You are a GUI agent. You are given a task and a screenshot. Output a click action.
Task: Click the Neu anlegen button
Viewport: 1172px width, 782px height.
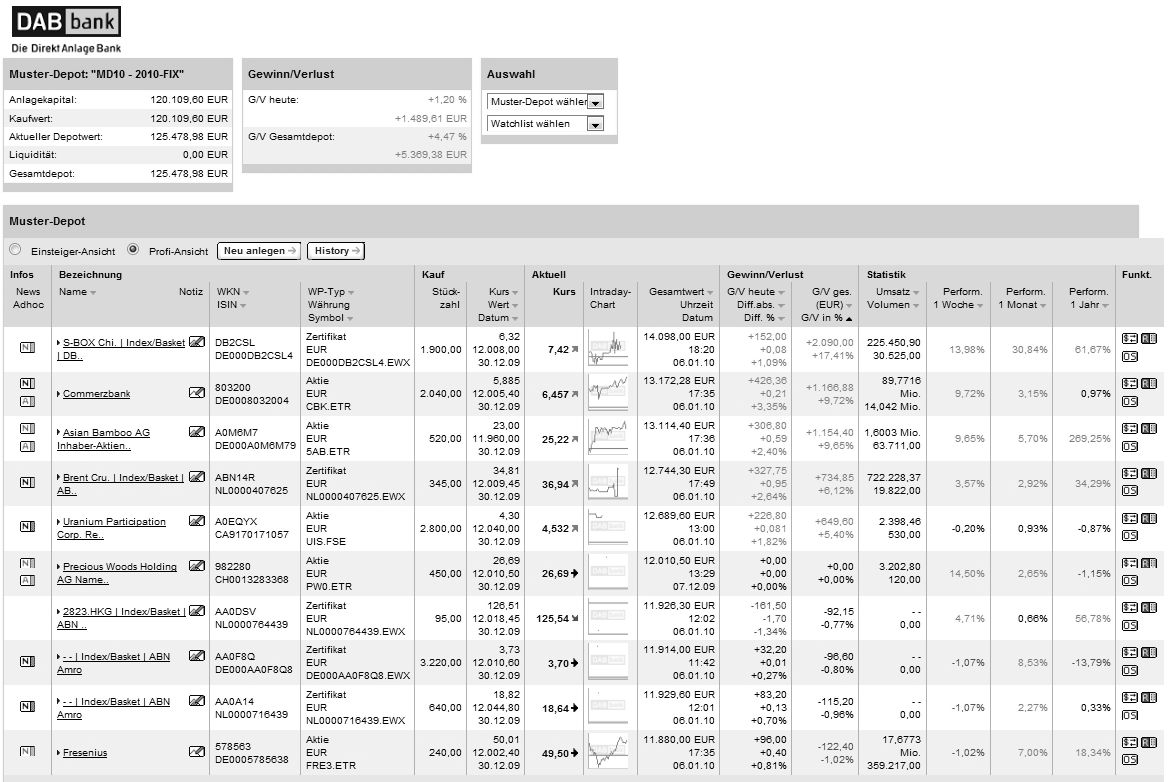(x=259, y=251)
